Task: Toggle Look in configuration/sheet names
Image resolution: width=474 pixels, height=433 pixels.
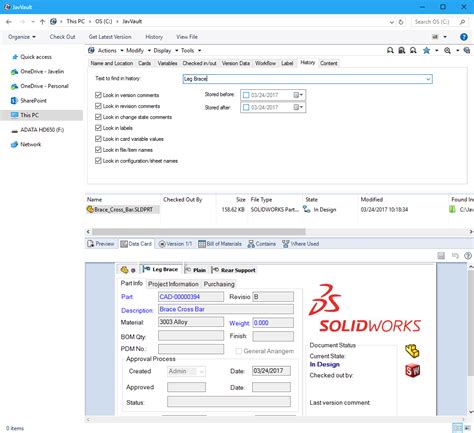Action: click(98, 161)
